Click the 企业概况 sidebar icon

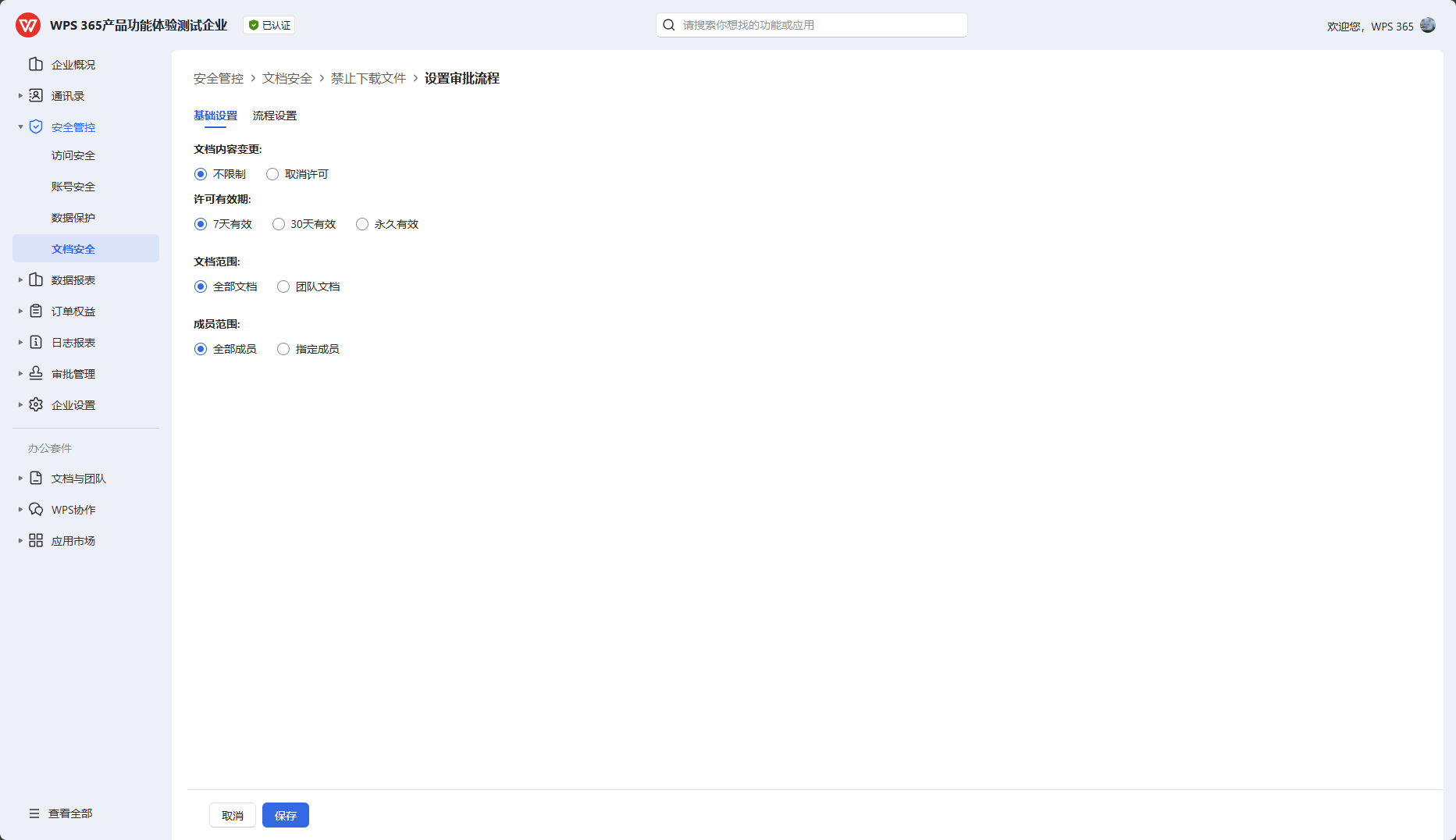[x=36, y=64]
